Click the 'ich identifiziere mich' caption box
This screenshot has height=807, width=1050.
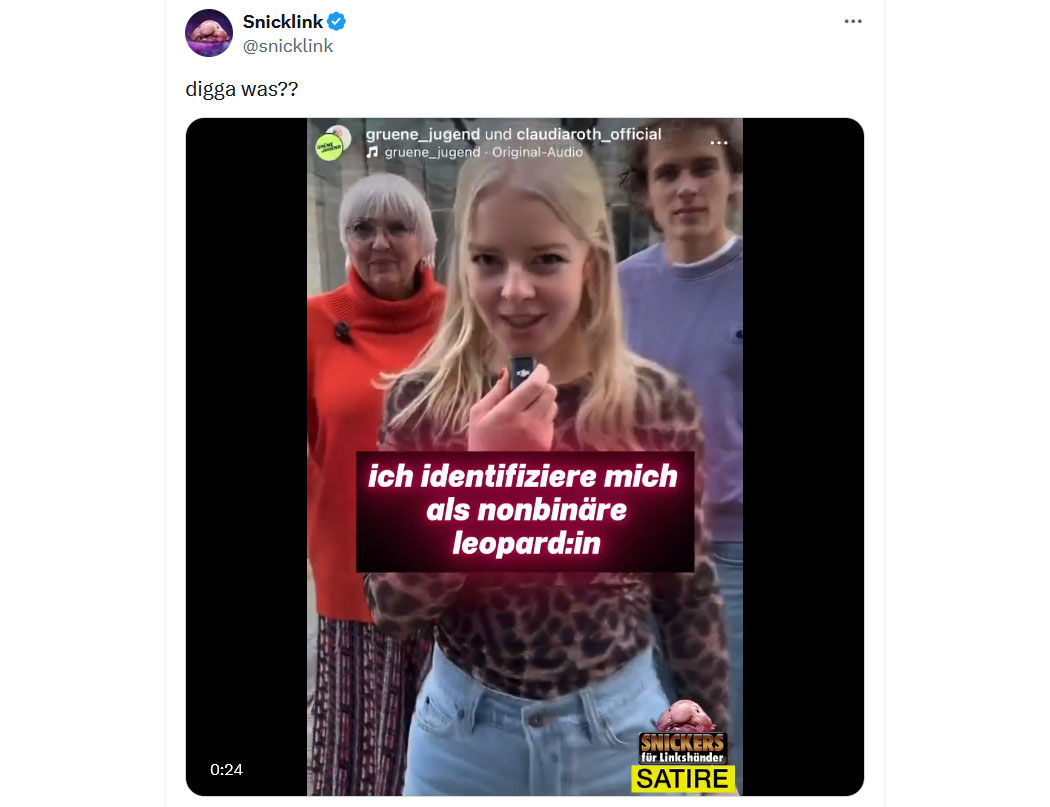pyautogui.click(x=525, y=512)
